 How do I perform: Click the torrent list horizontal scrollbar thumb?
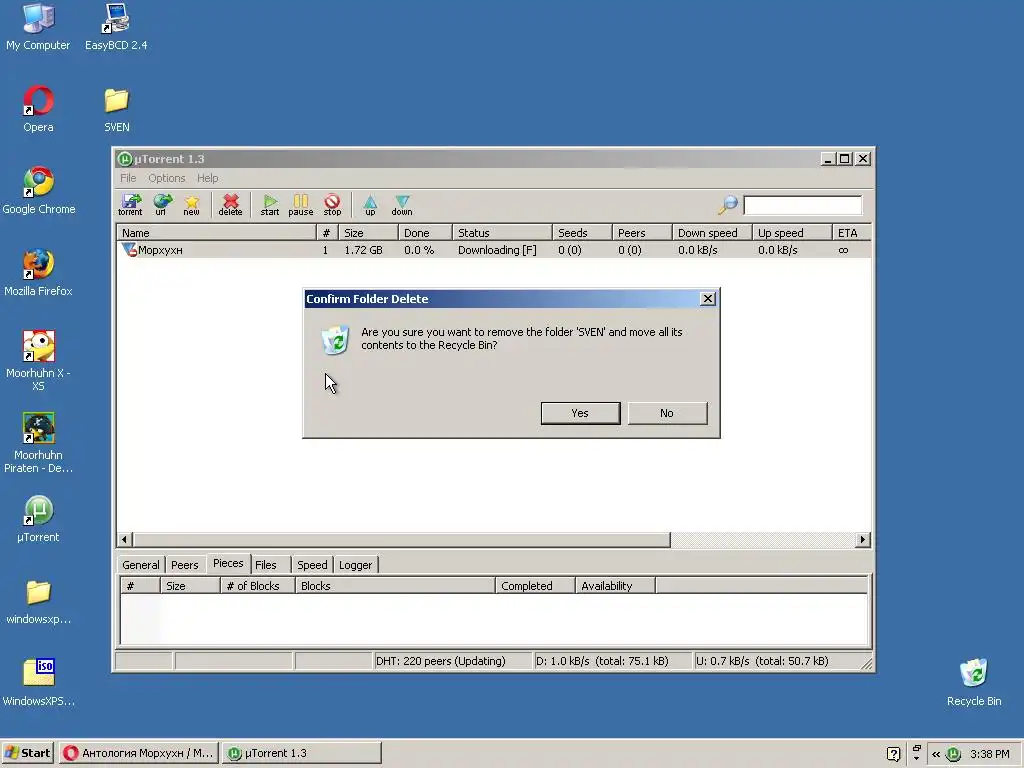click(x=401, y=539)
